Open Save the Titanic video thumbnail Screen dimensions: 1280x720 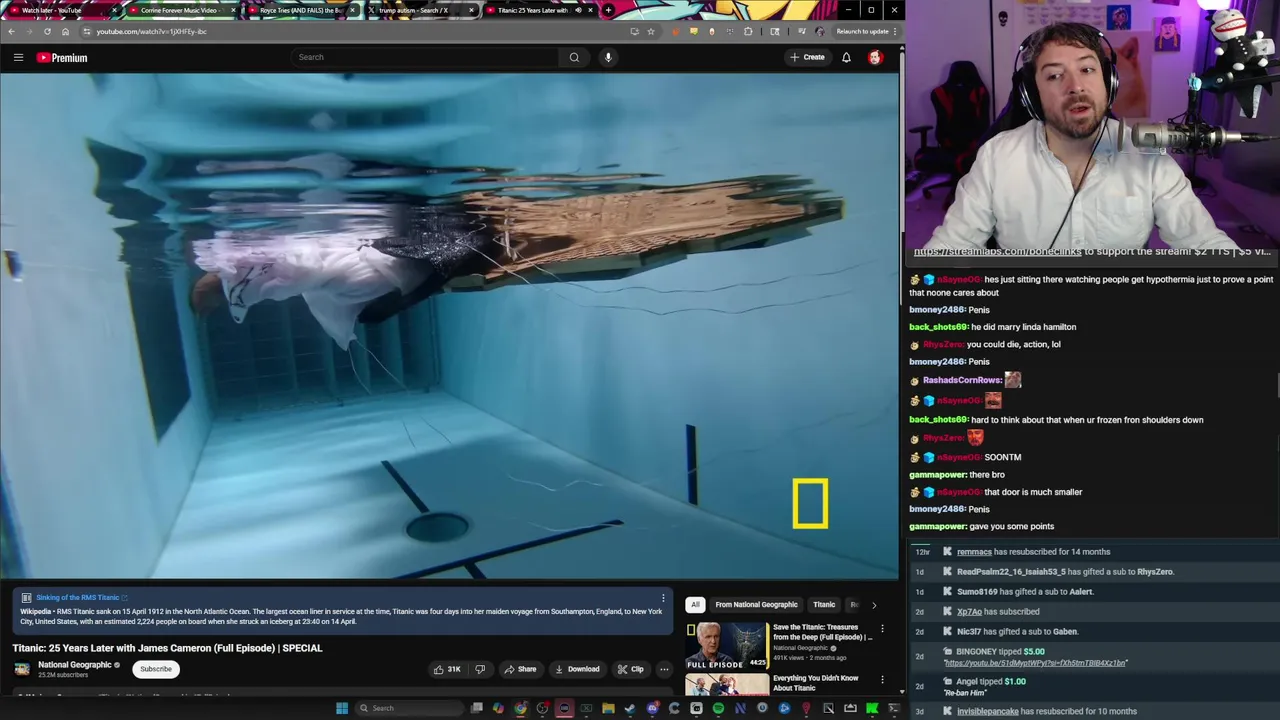pos(727,646)
